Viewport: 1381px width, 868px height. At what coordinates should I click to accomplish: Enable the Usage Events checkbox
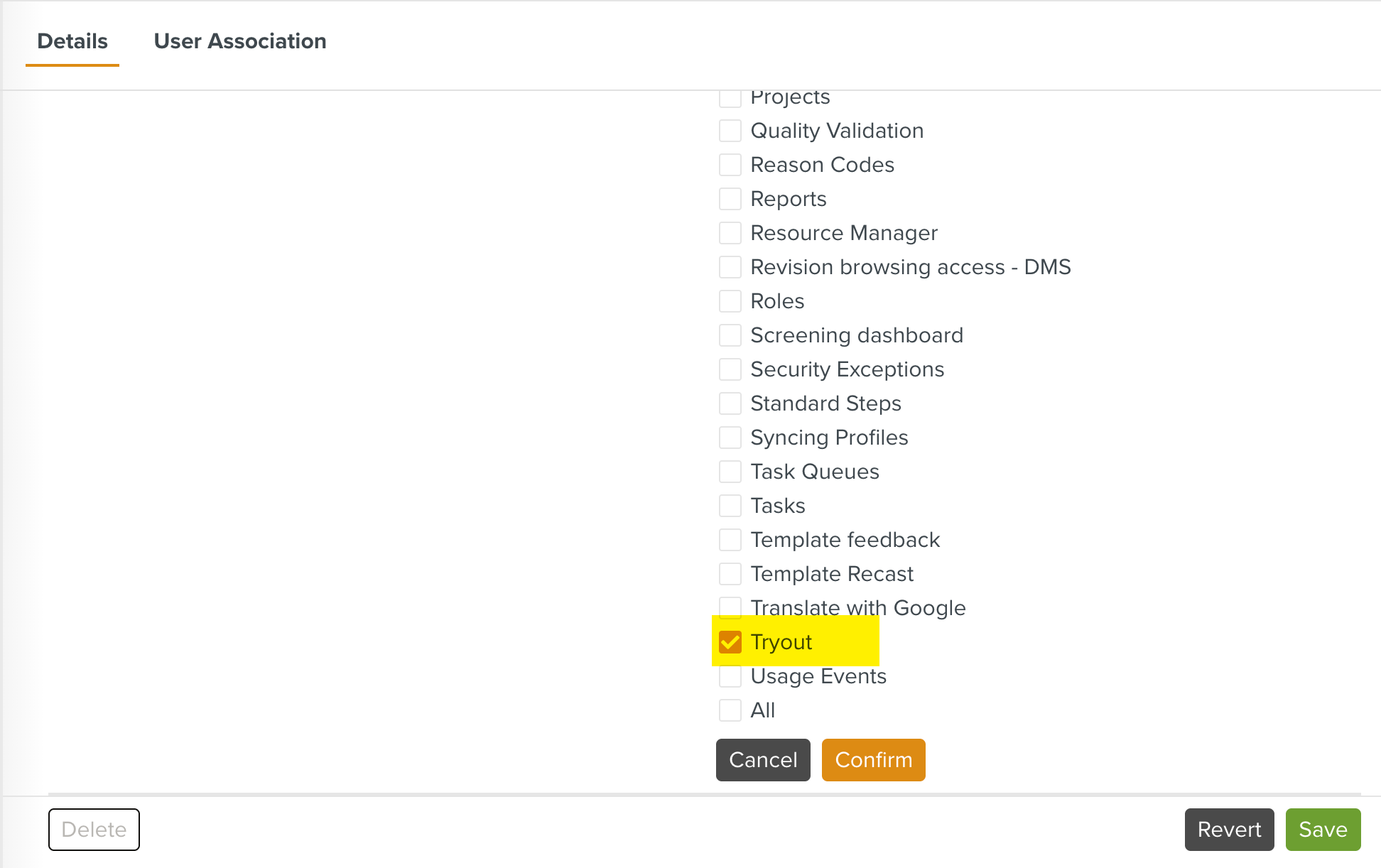(x=730, y=676)
